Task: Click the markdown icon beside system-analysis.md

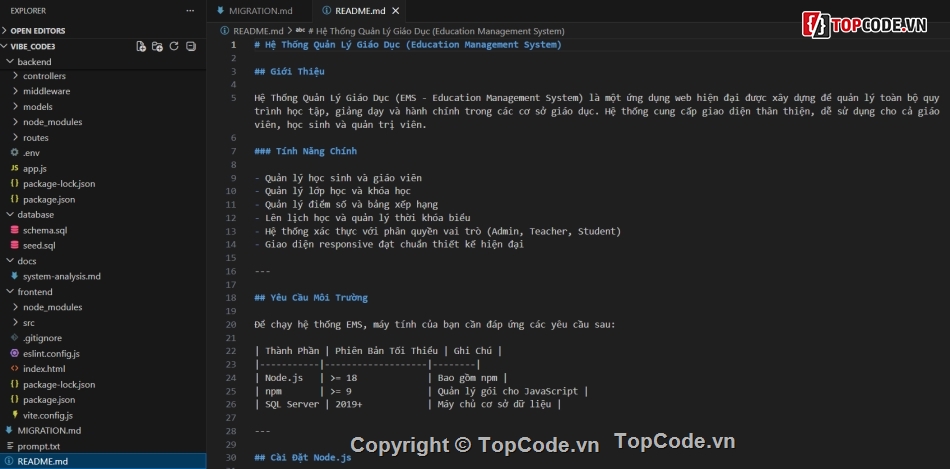Action: point(15,276)
